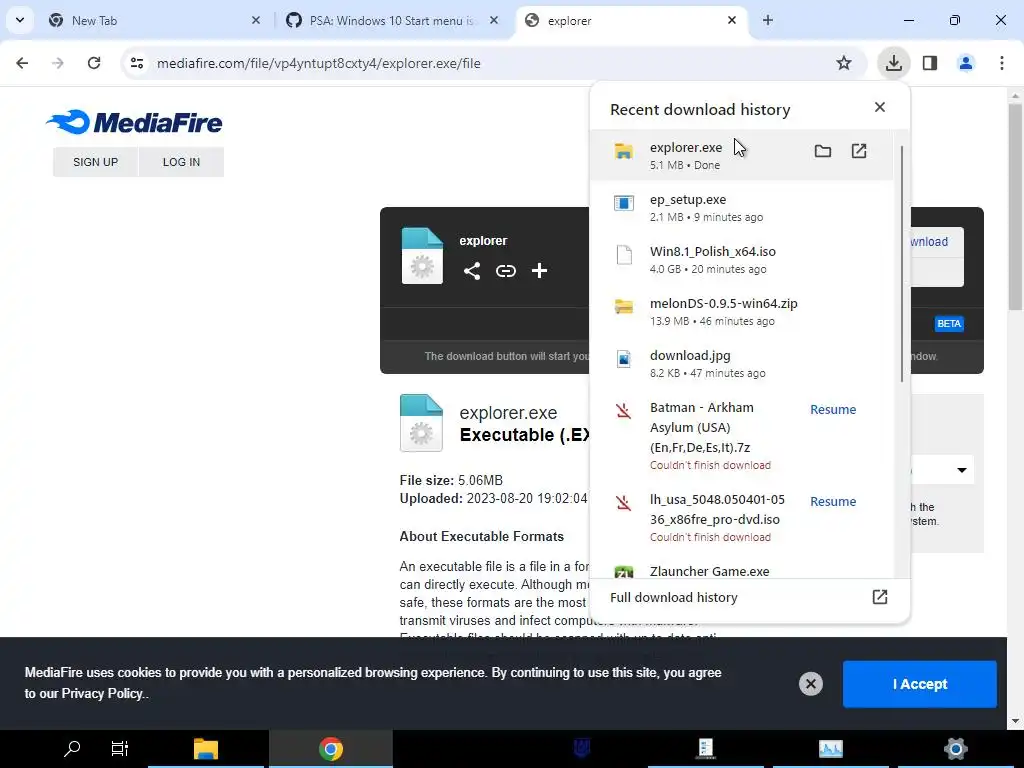This screenshot has height=768, width=1024.
Task: Resume the Batman Arkham Asylum download
Action: [x=833, y=409]
